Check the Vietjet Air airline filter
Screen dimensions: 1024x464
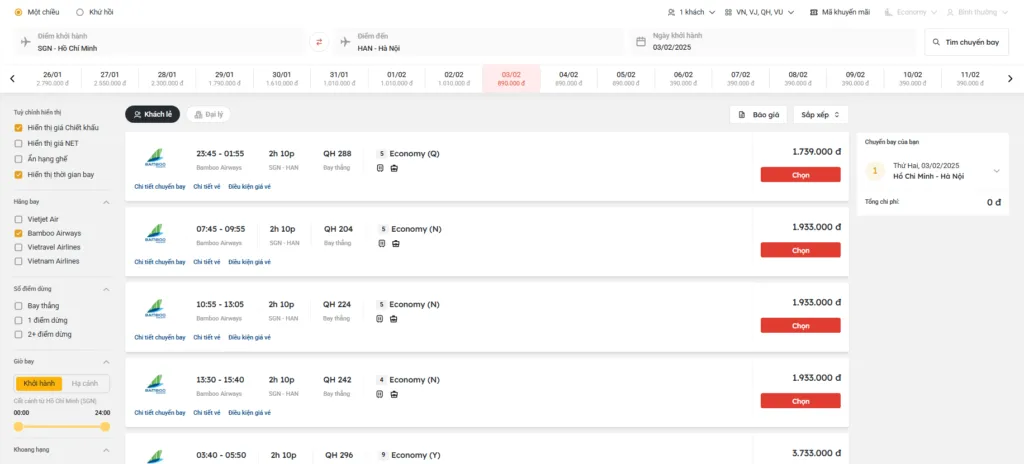(19, 219)
